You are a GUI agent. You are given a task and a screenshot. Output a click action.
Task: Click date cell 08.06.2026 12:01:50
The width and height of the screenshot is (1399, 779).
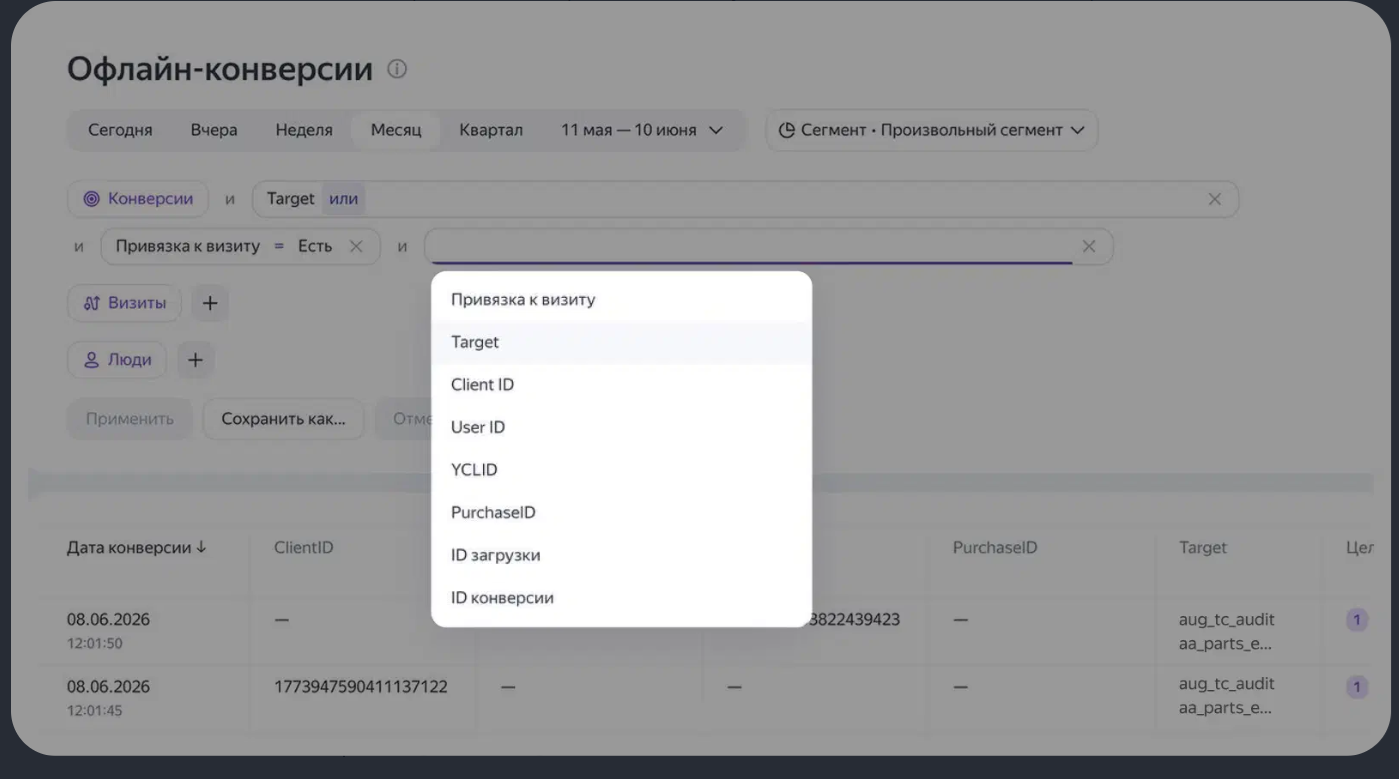(108, 630)
